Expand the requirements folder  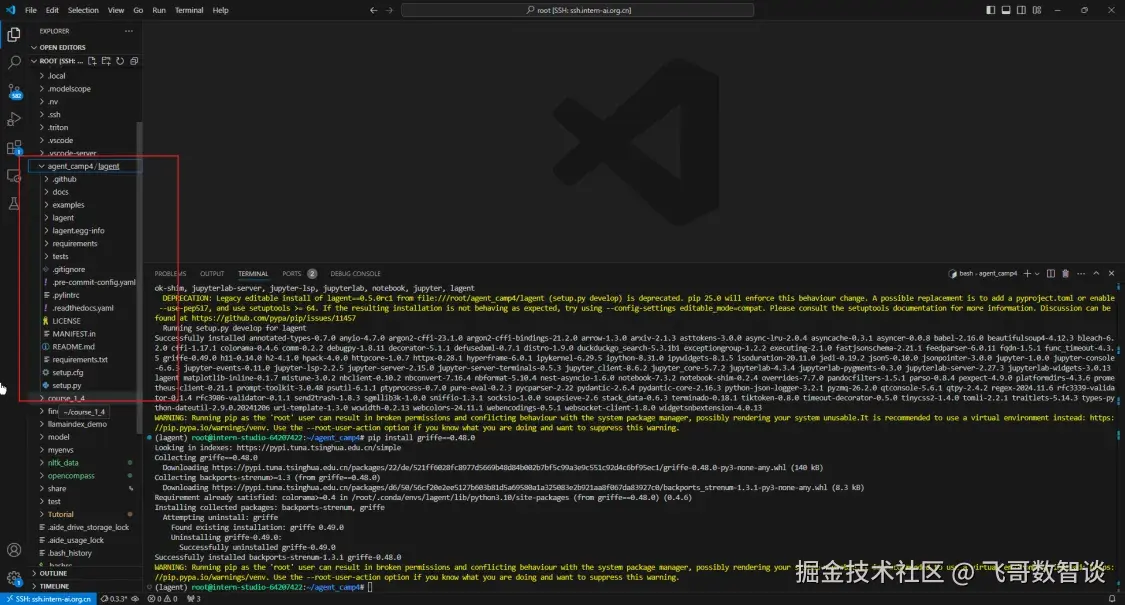[x=85, y=243]
